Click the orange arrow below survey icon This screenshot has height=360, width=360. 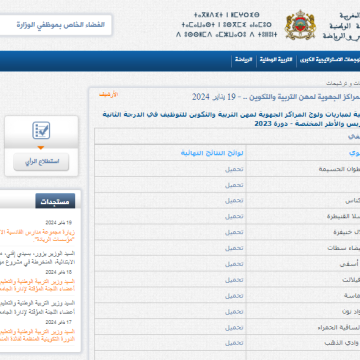(41, 148)
